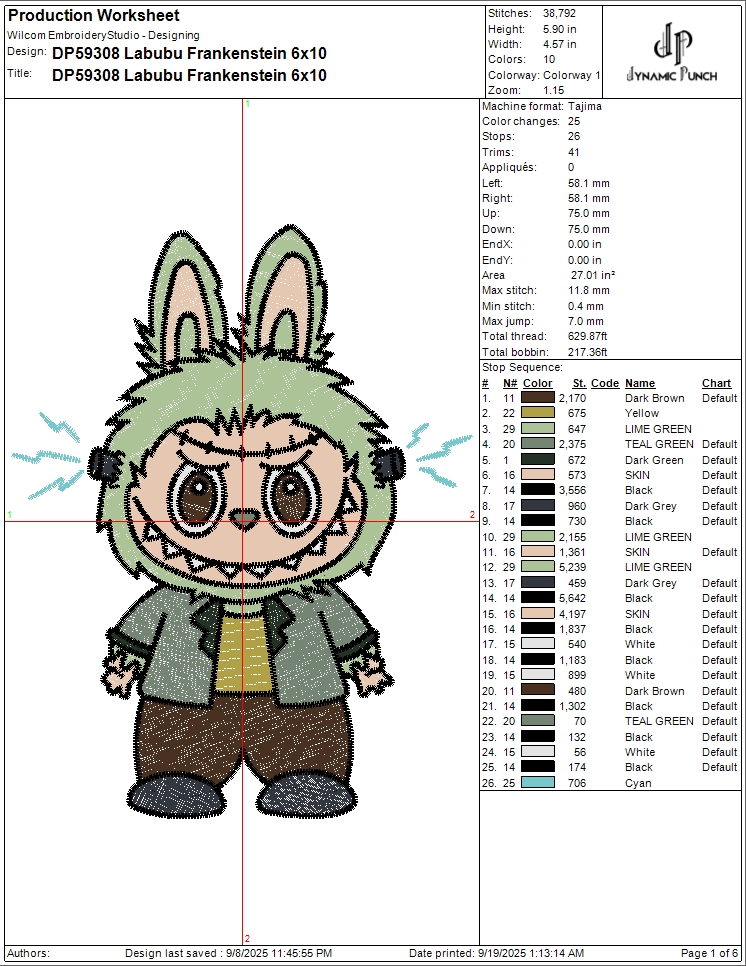The image size is (746, 966).
Task: Click the Dark Grey swatch in row 8
Action: pyautogui.click(x=538, y=506)
